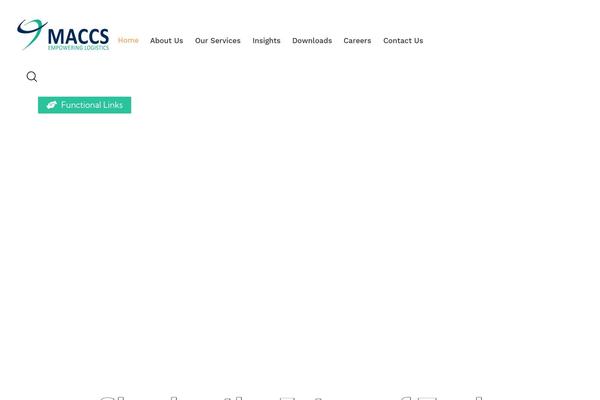Go to the Home menu item
This screenshot has width=600, height=400.
click(x=128, y=40)
